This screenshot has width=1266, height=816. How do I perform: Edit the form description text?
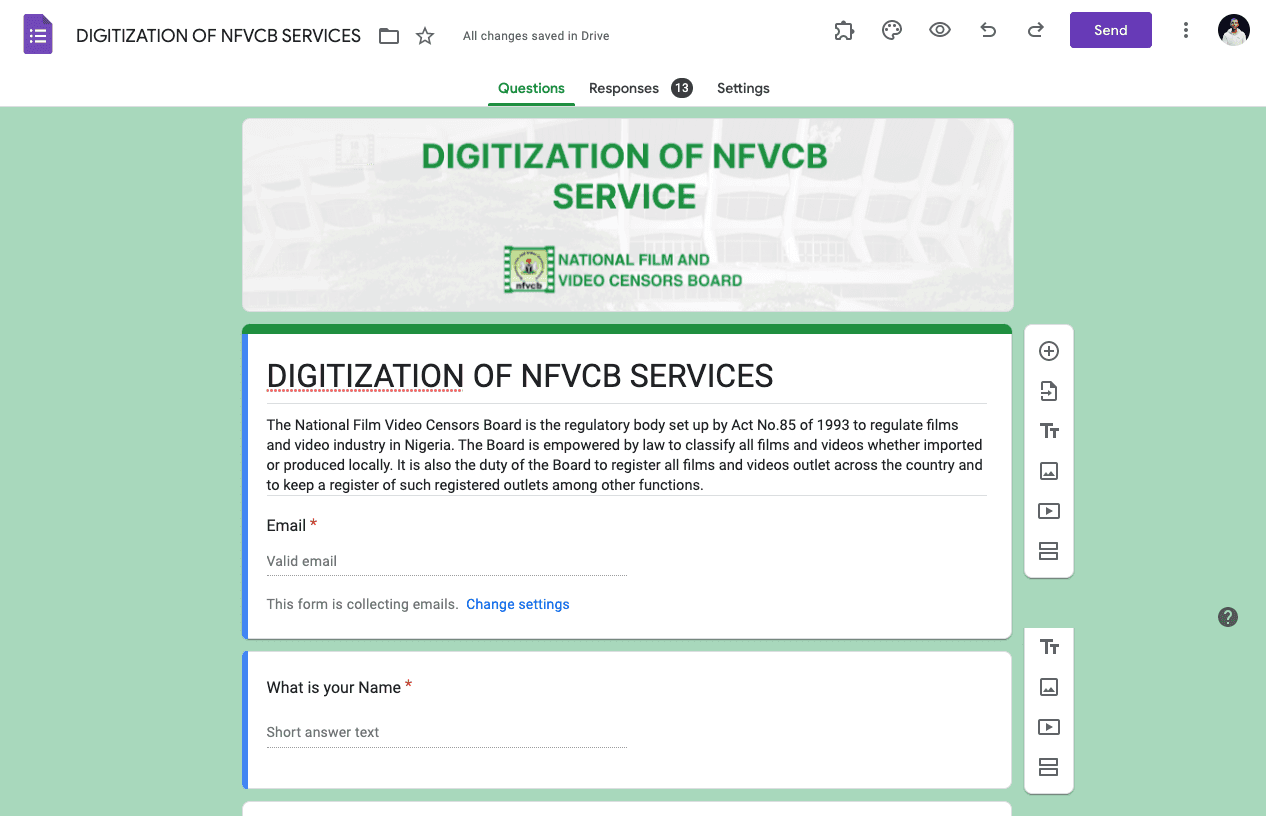[626, 455]
